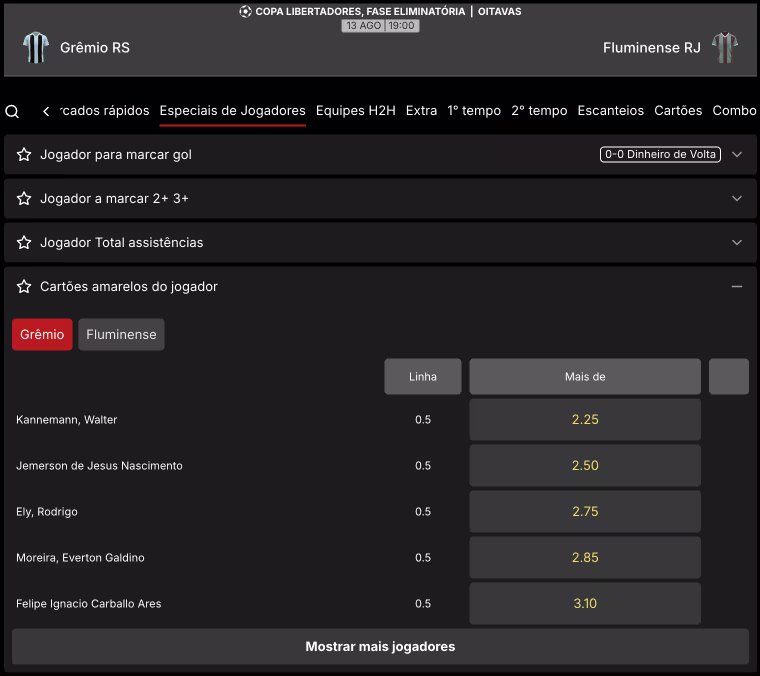Favorite the 'Jogador Total assistências' star
Viewport: 760px width, 676px height.
(24, 242)
